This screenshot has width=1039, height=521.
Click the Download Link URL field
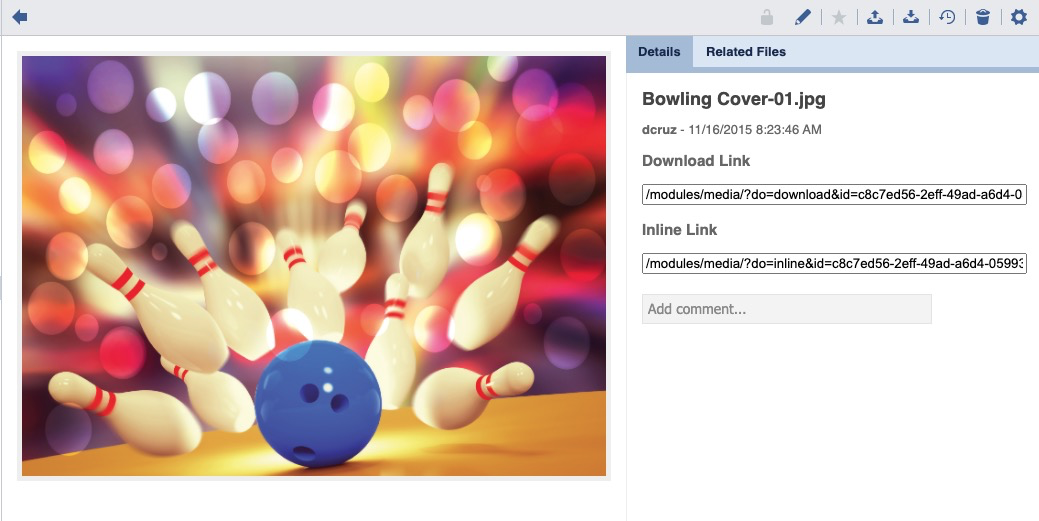point(834,195)
